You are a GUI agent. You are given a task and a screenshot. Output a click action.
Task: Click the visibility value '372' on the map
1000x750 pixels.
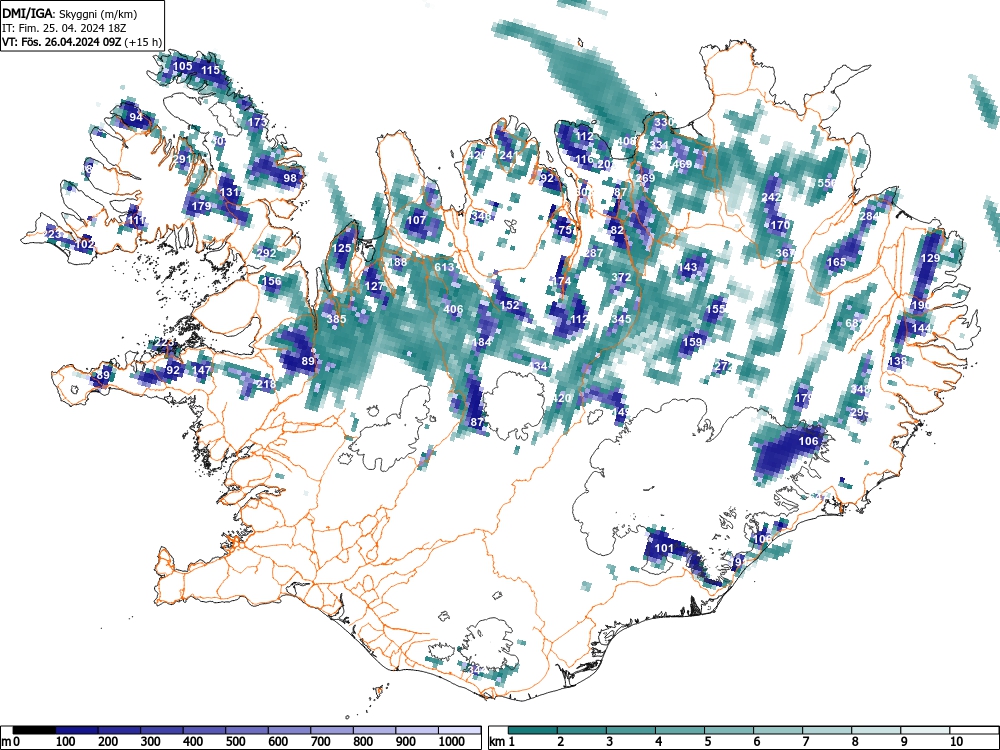click(x=621, y=277)
